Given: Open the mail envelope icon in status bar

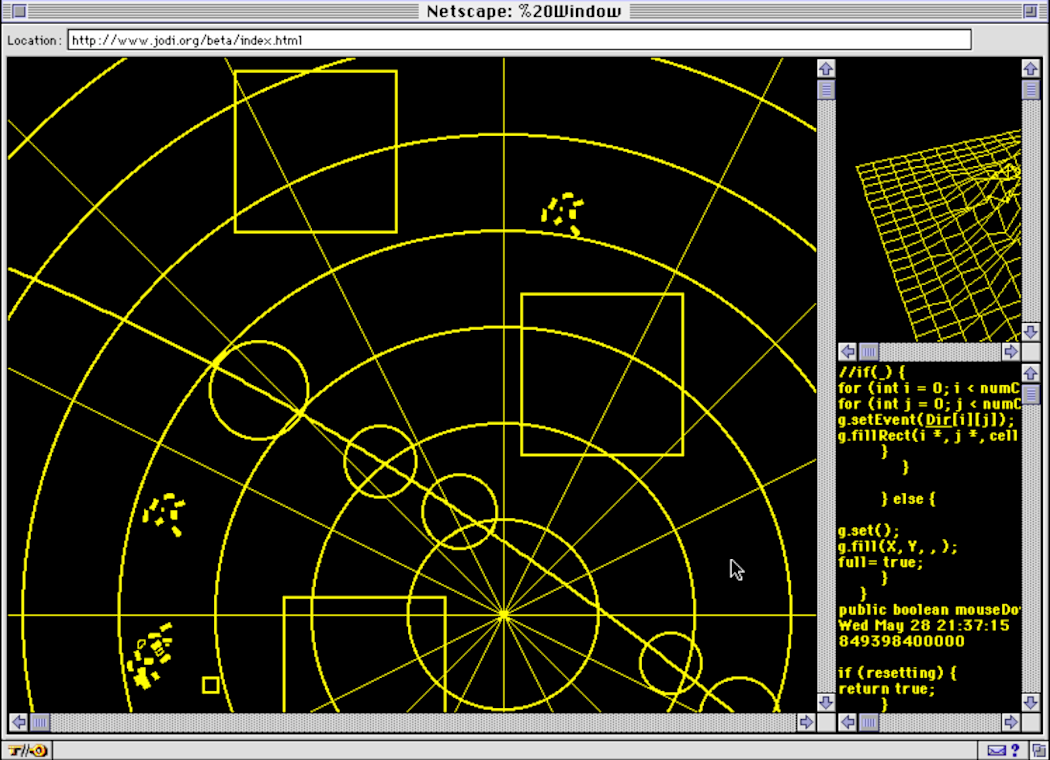Looking at the screenshot, I should (x=996, y=751).
